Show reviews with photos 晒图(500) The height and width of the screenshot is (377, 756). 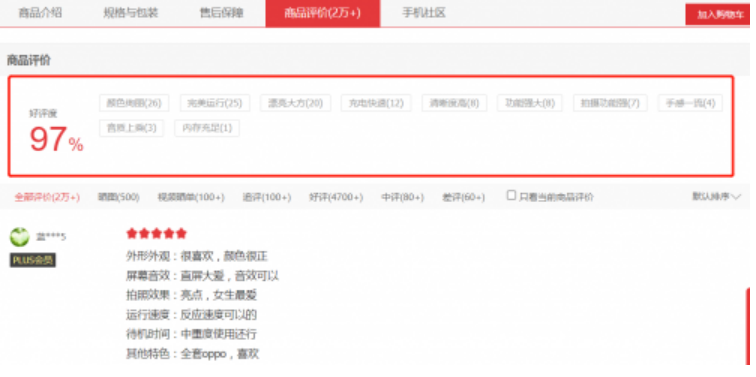pos(119,197)
